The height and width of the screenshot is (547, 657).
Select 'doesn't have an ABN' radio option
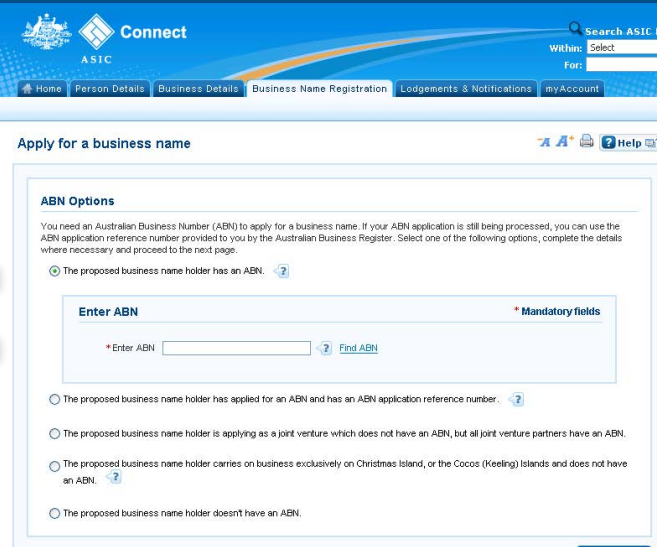54,513
